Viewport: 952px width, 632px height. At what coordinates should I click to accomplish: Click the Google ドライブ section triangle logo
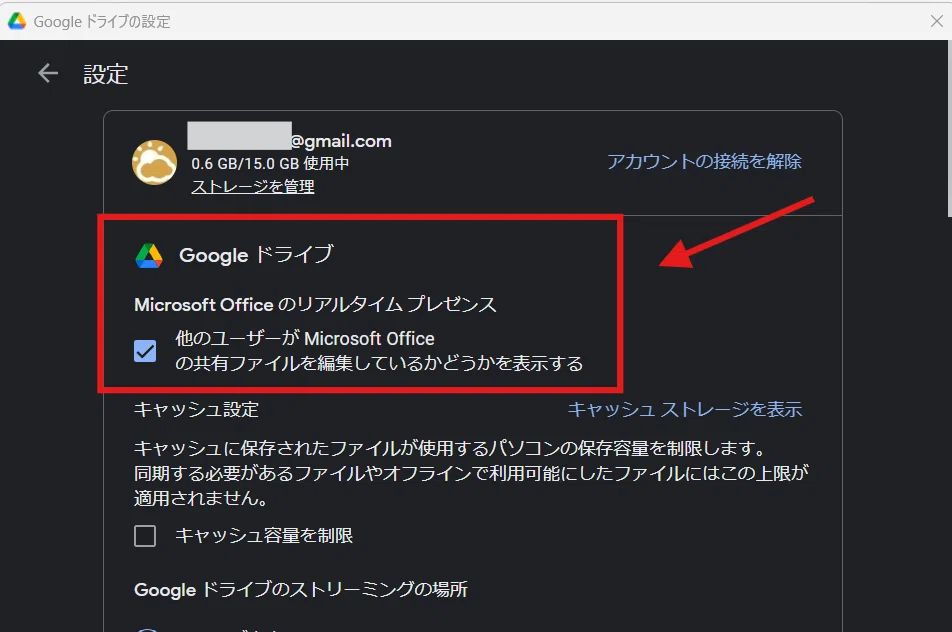coord(149,256)
